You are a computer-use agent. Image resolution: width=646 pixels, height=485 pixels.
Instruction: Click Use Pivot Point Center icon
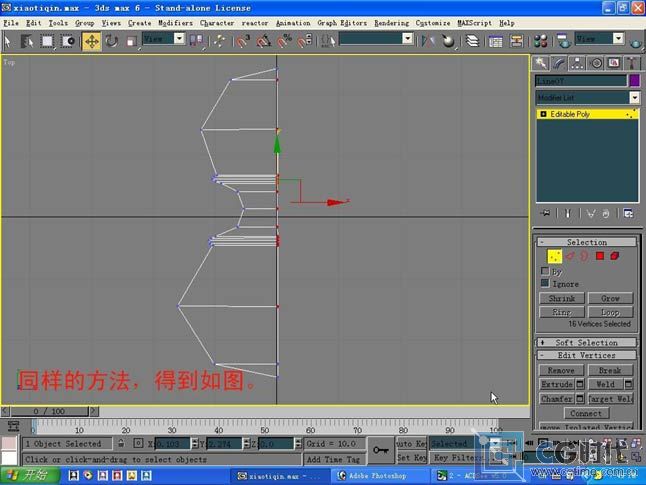(196, 41)
